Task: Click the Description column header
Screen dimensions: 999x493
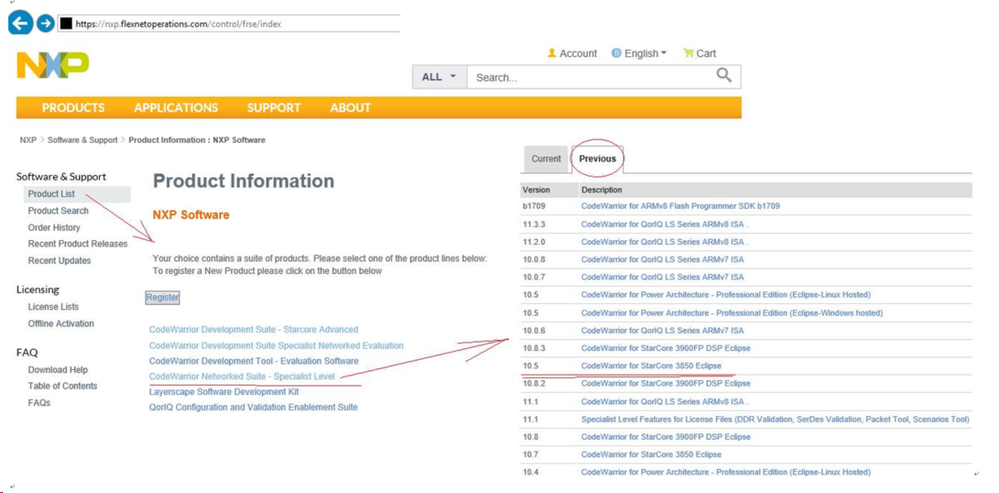Action: tap(601, 190)
